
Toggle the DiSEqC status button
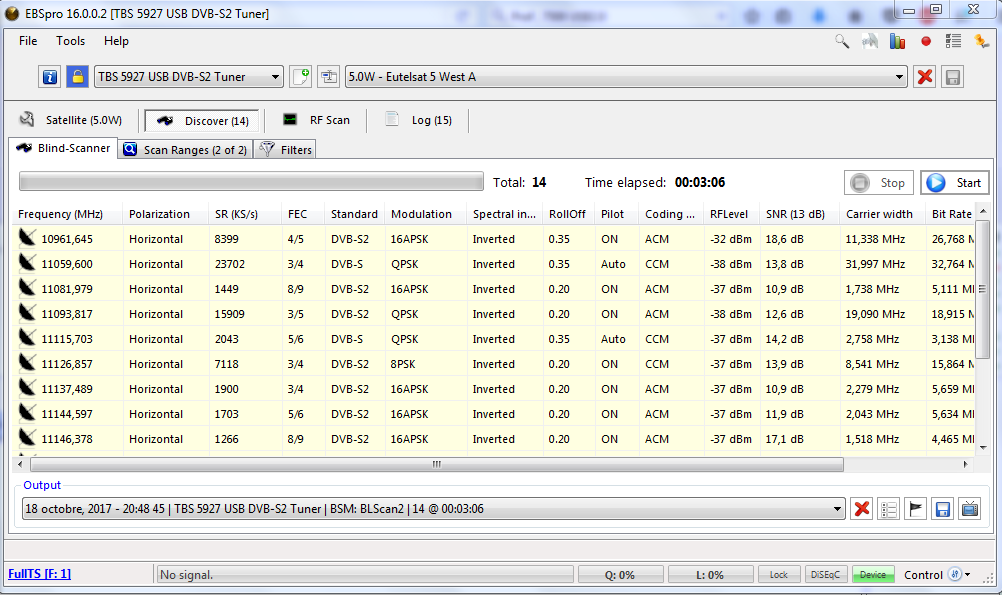point(826,575)
